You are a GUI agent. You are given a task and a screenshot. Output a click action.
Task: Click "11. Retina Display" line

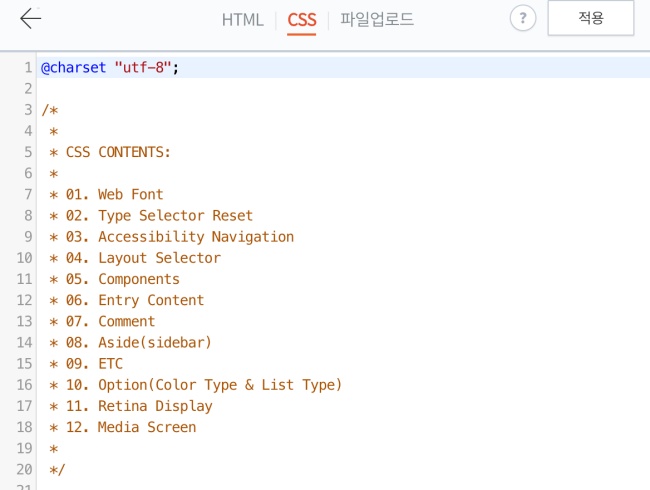click(x=131, y=406)
